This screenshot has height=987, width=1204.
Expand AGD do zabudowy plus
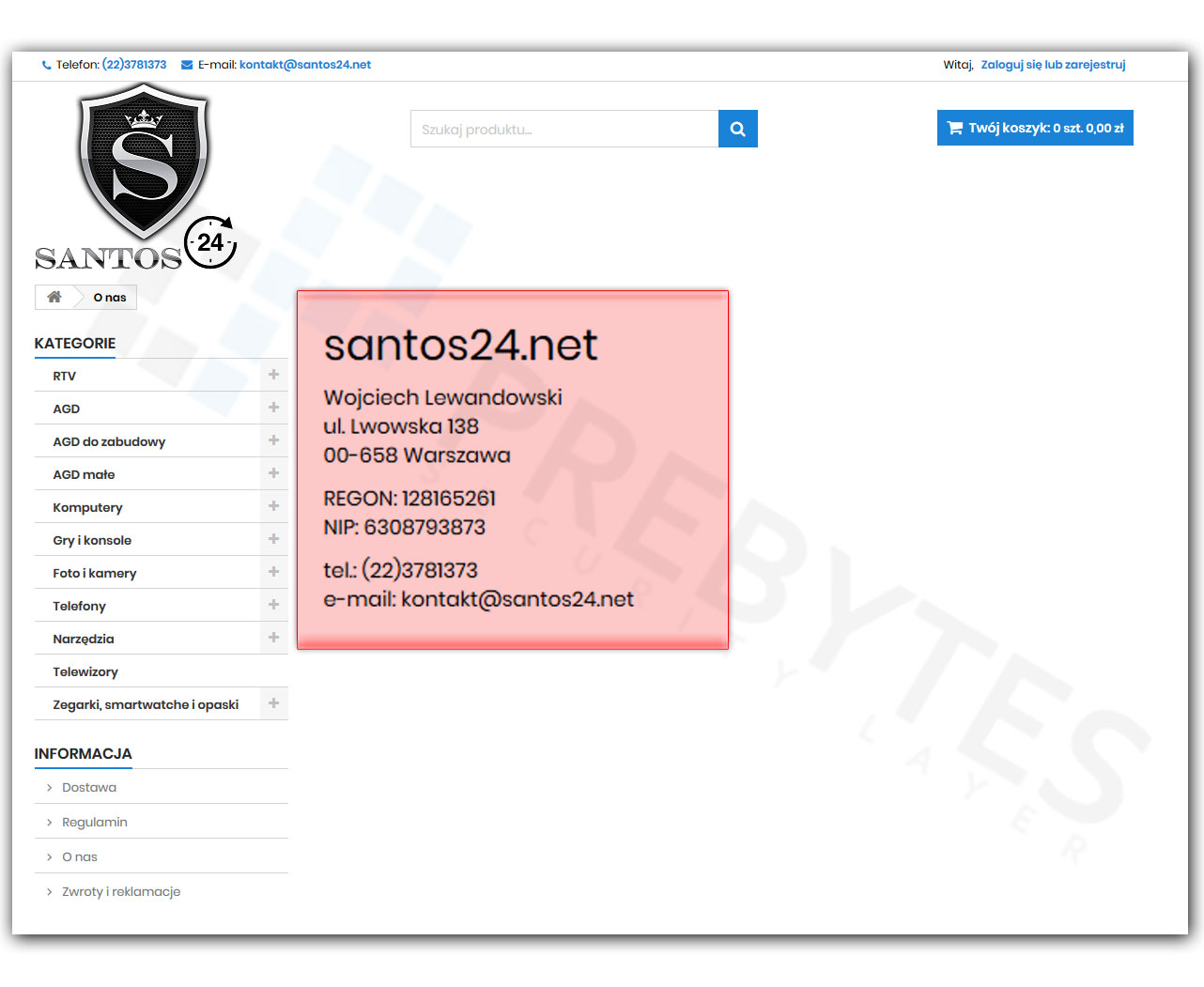(x=273, y=440)
